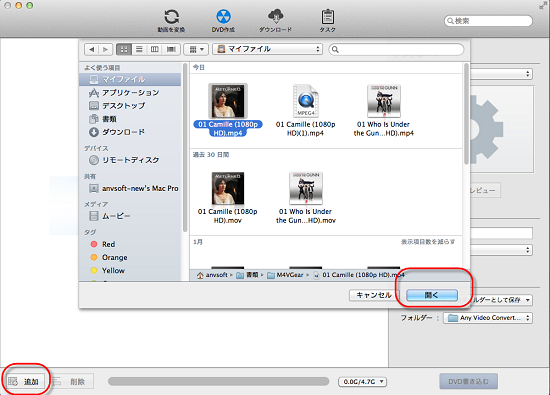Image resolution: width=550 pixels, height=395 pixels.
Task: Click the 検索 search field in toolbar
Action: point(488,21)
